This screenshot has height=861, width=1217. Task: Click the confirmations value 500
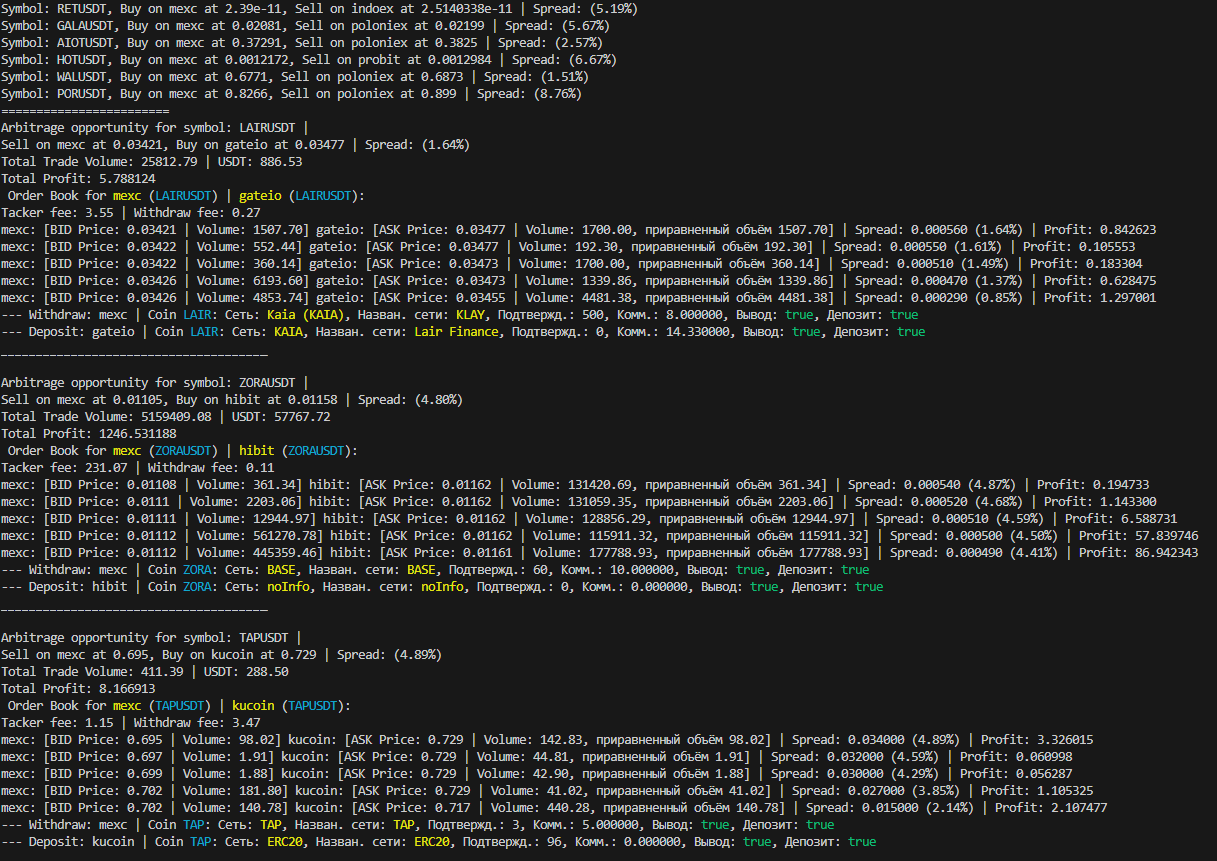[590, 314]
